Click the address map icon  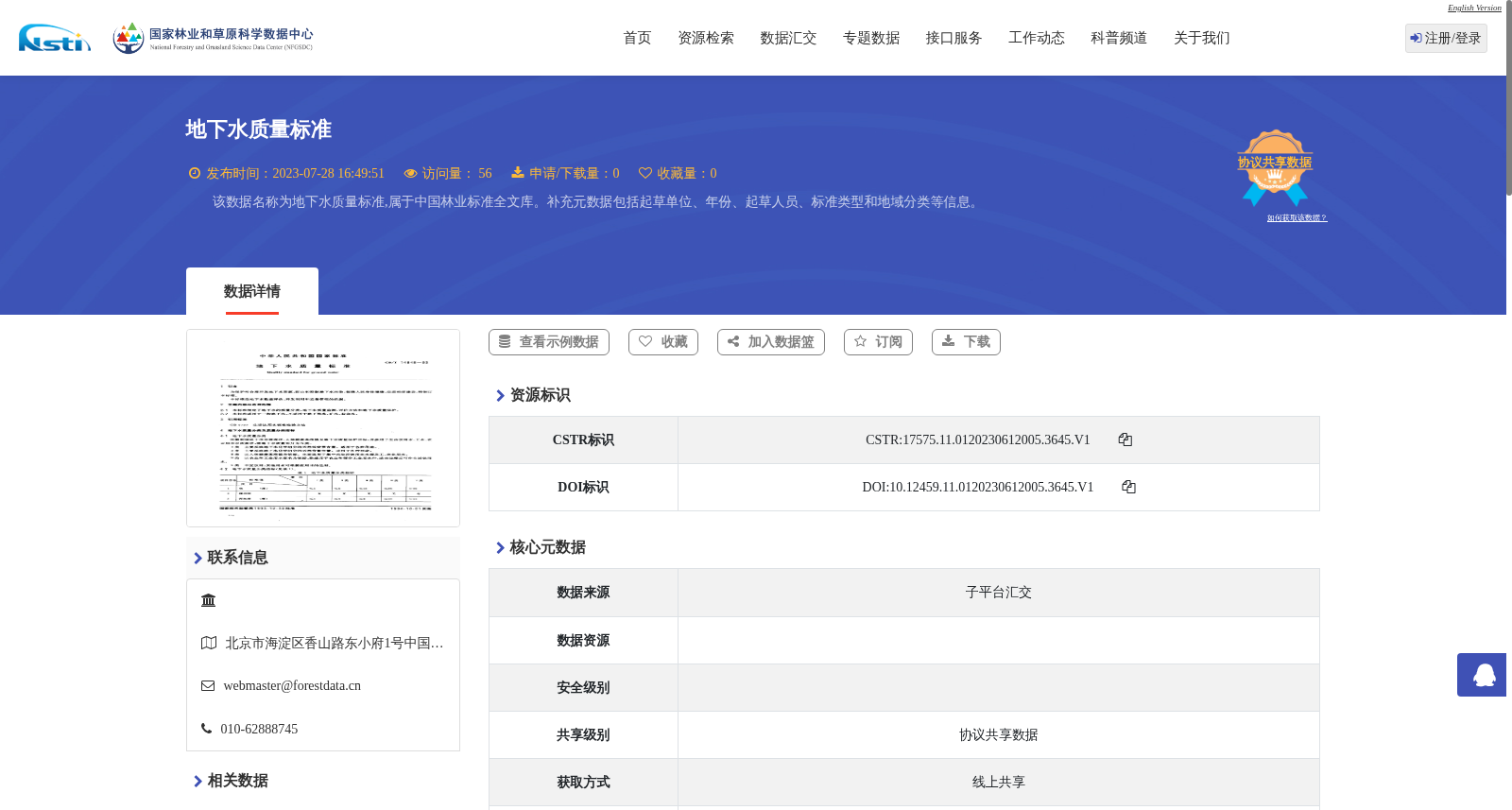209,643
